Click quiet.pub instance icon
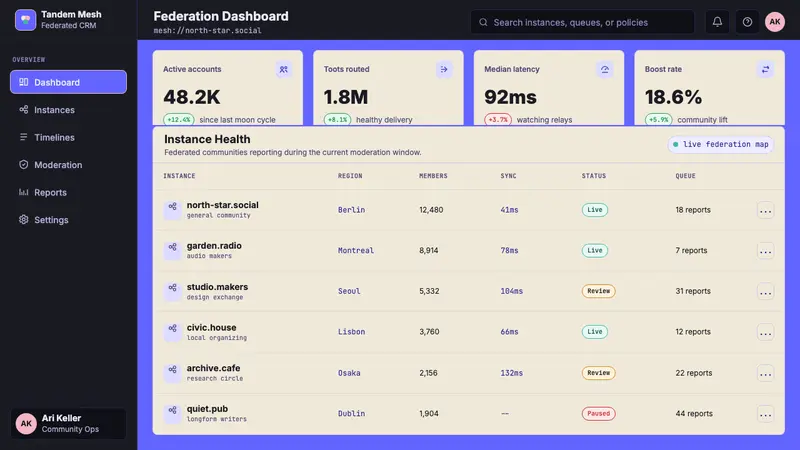800x450 pixels. click(x=172, y=413)
